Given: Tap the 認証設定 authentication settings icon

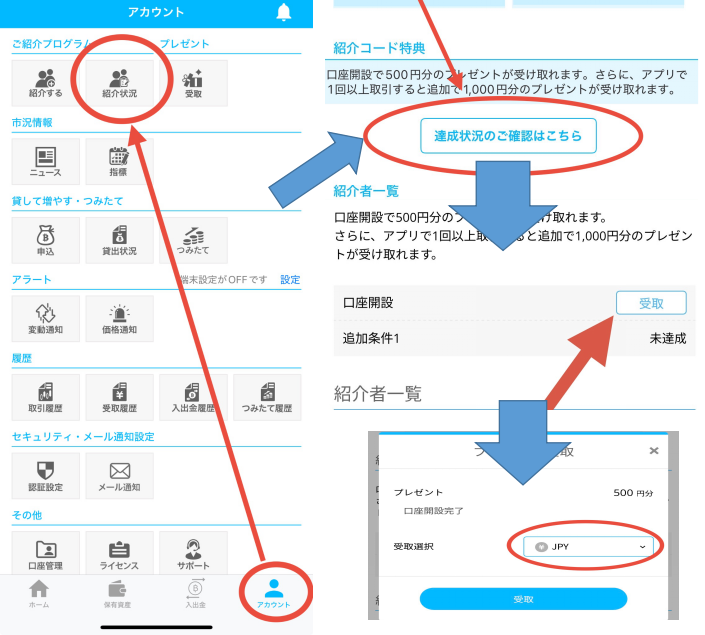Looking at the screenshot, I should [x=45, y=475].
